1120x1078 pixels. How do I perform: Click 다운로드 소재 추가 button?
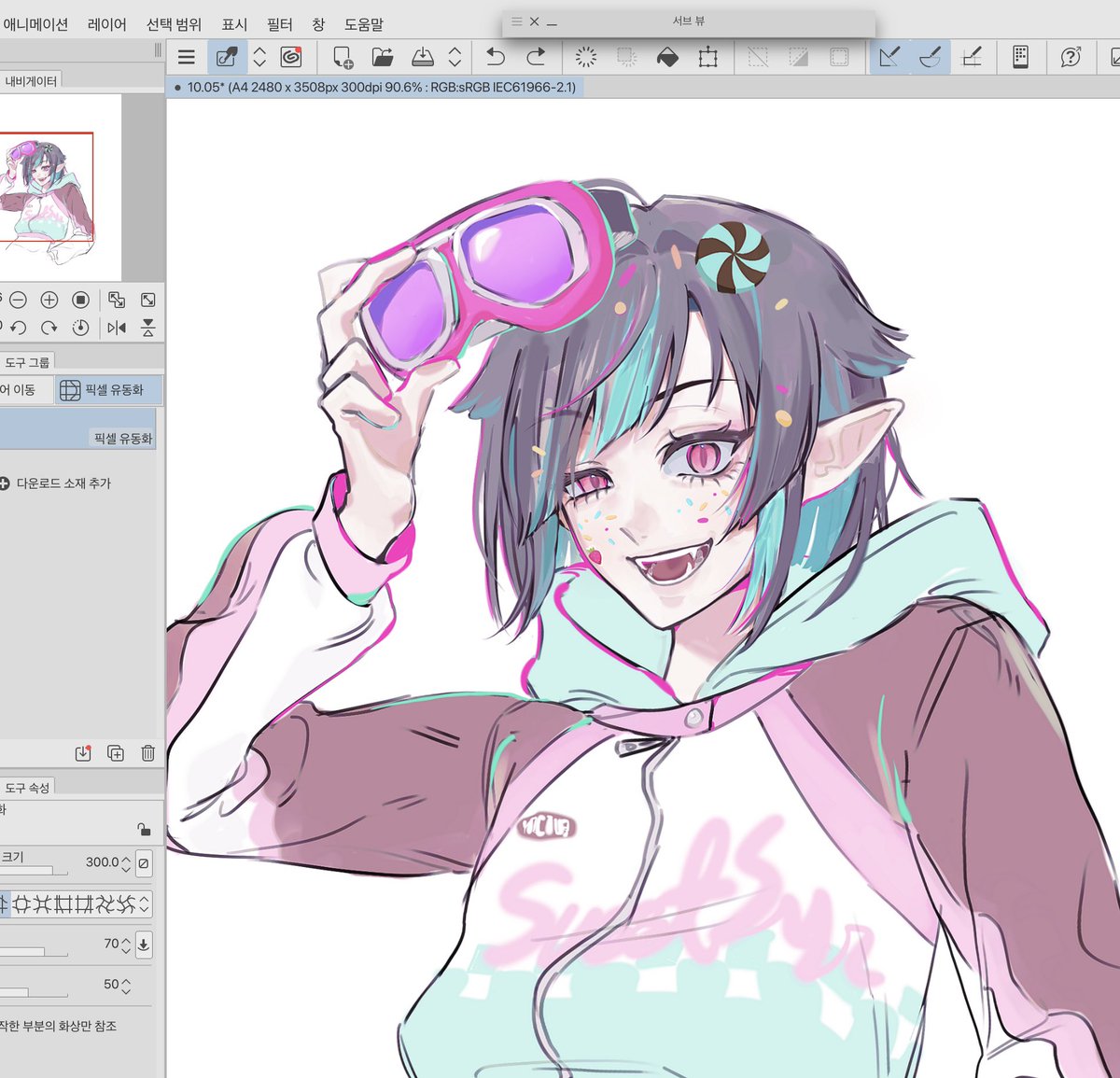56,483
